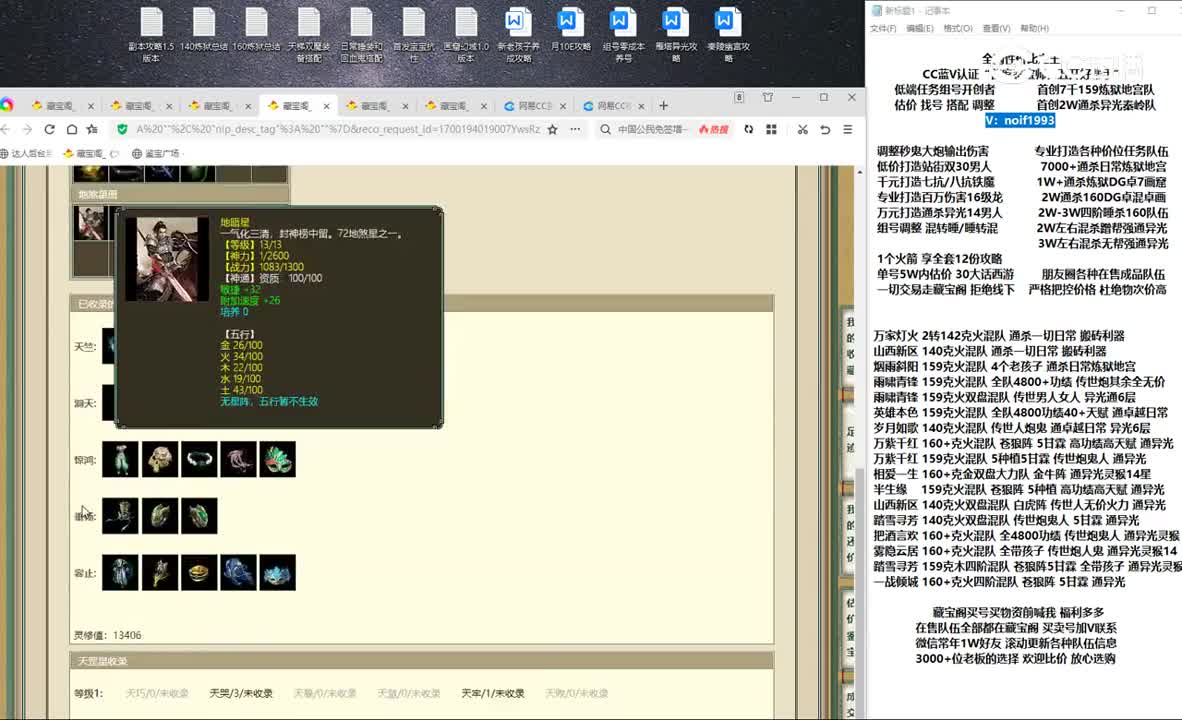
Task: Click 天牢/1/未收录 entry
Action: [492, 693]
